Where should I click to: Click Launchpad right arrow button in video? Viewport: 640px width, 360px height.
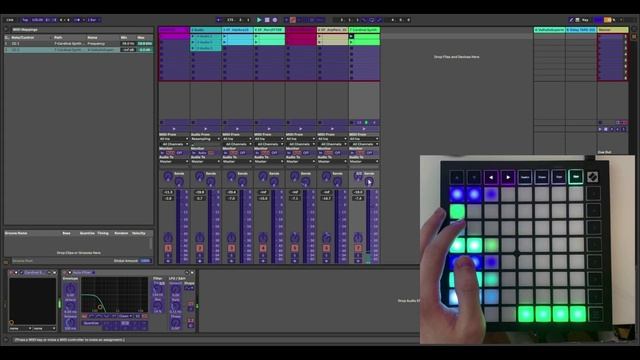tap(508, 178)
